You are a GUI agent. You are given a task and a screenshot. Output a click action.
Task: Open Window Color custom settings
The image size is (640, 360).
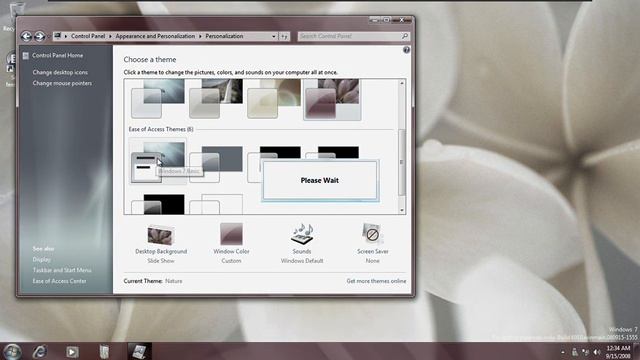[x=231, y=243]
